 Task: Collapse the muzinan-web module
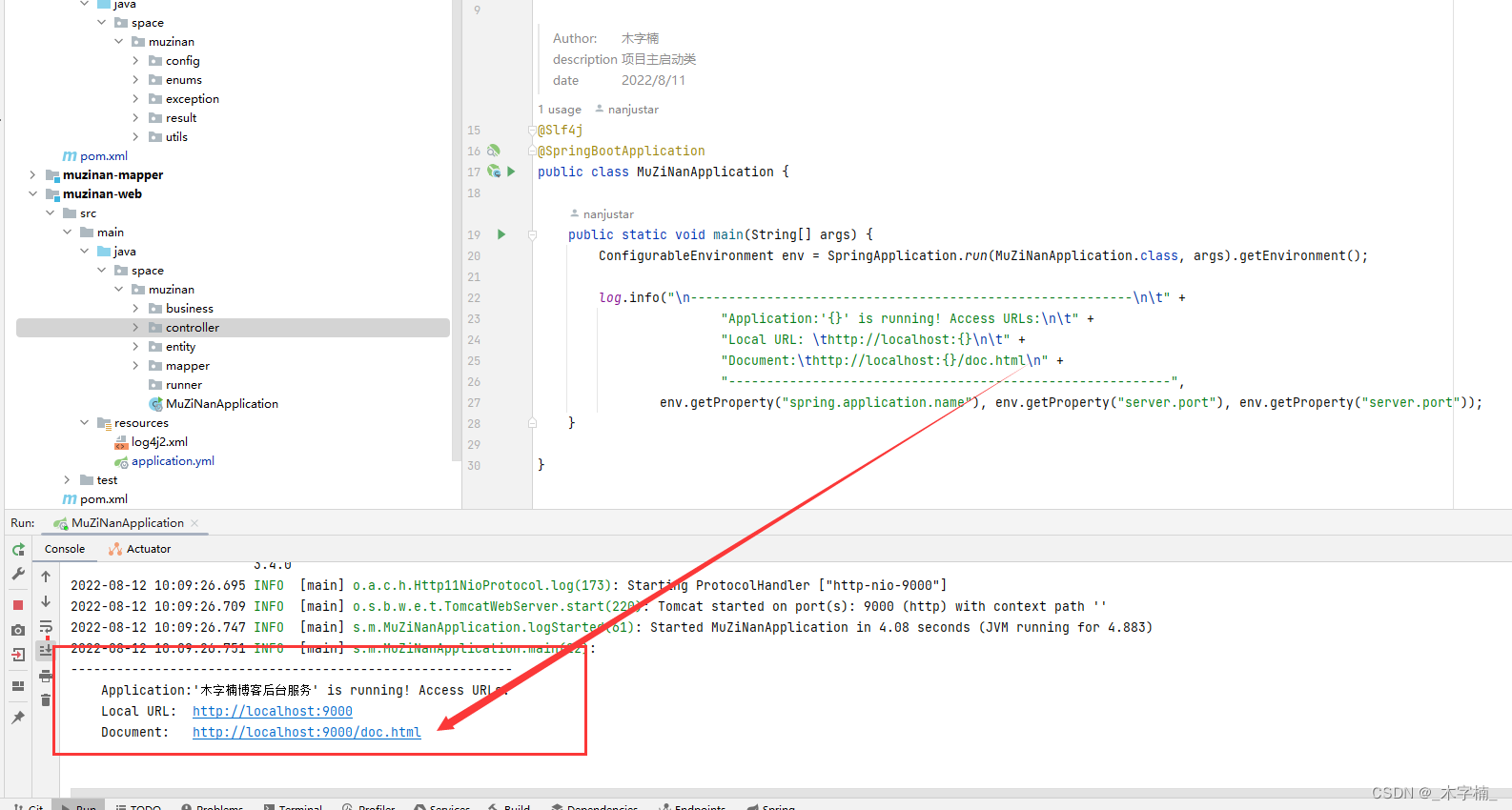click(x=33, y=194)
